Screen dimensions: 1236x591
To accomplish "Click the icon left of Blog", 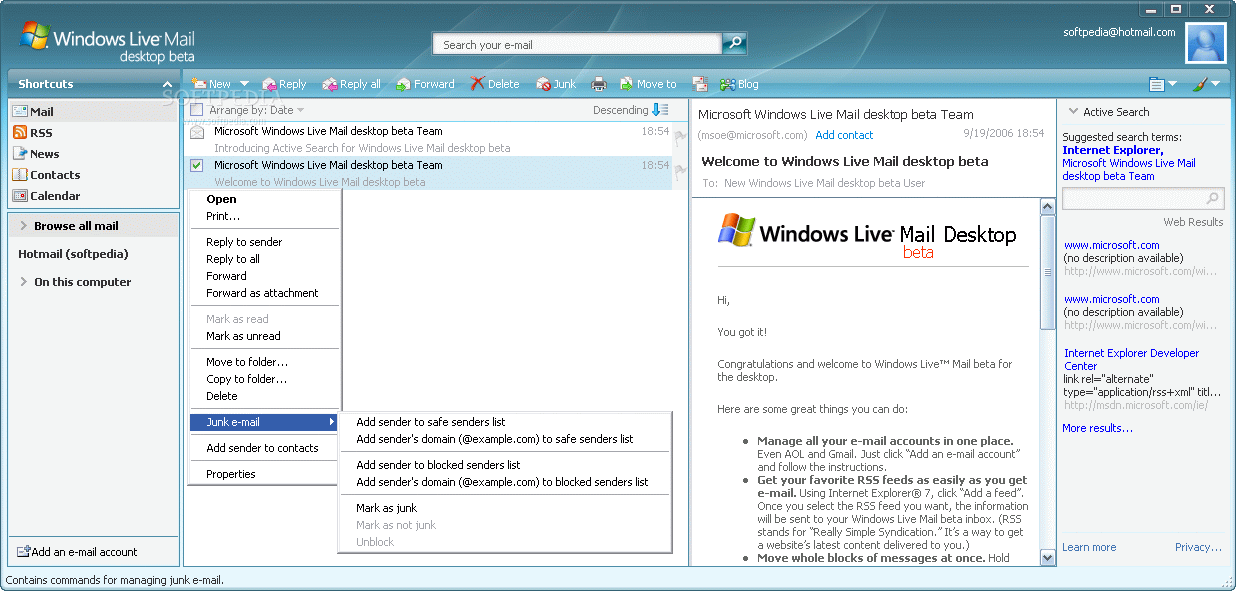I will click(x=700, y=84).
